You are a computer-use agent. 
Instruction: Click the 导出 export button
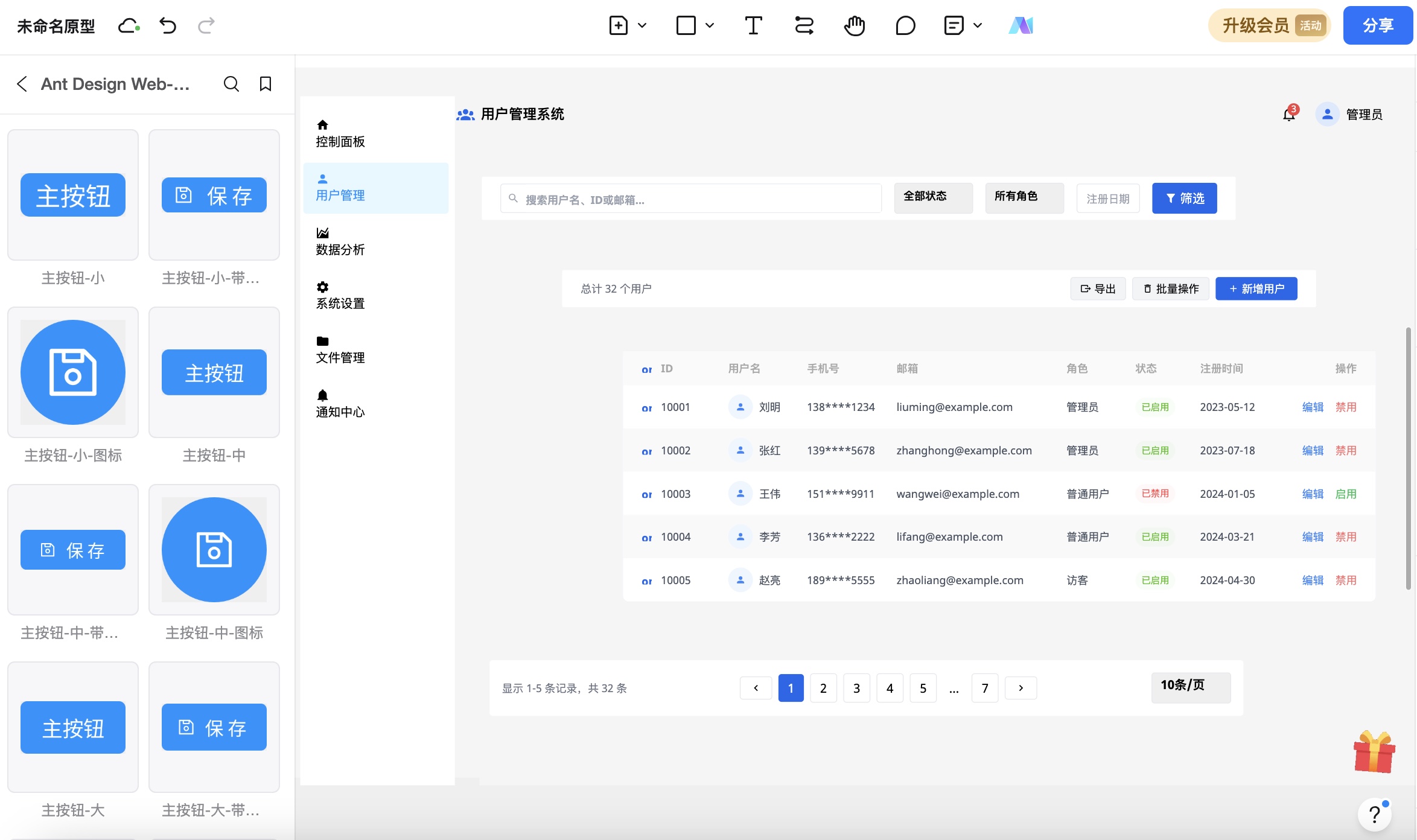point(1098,288)
